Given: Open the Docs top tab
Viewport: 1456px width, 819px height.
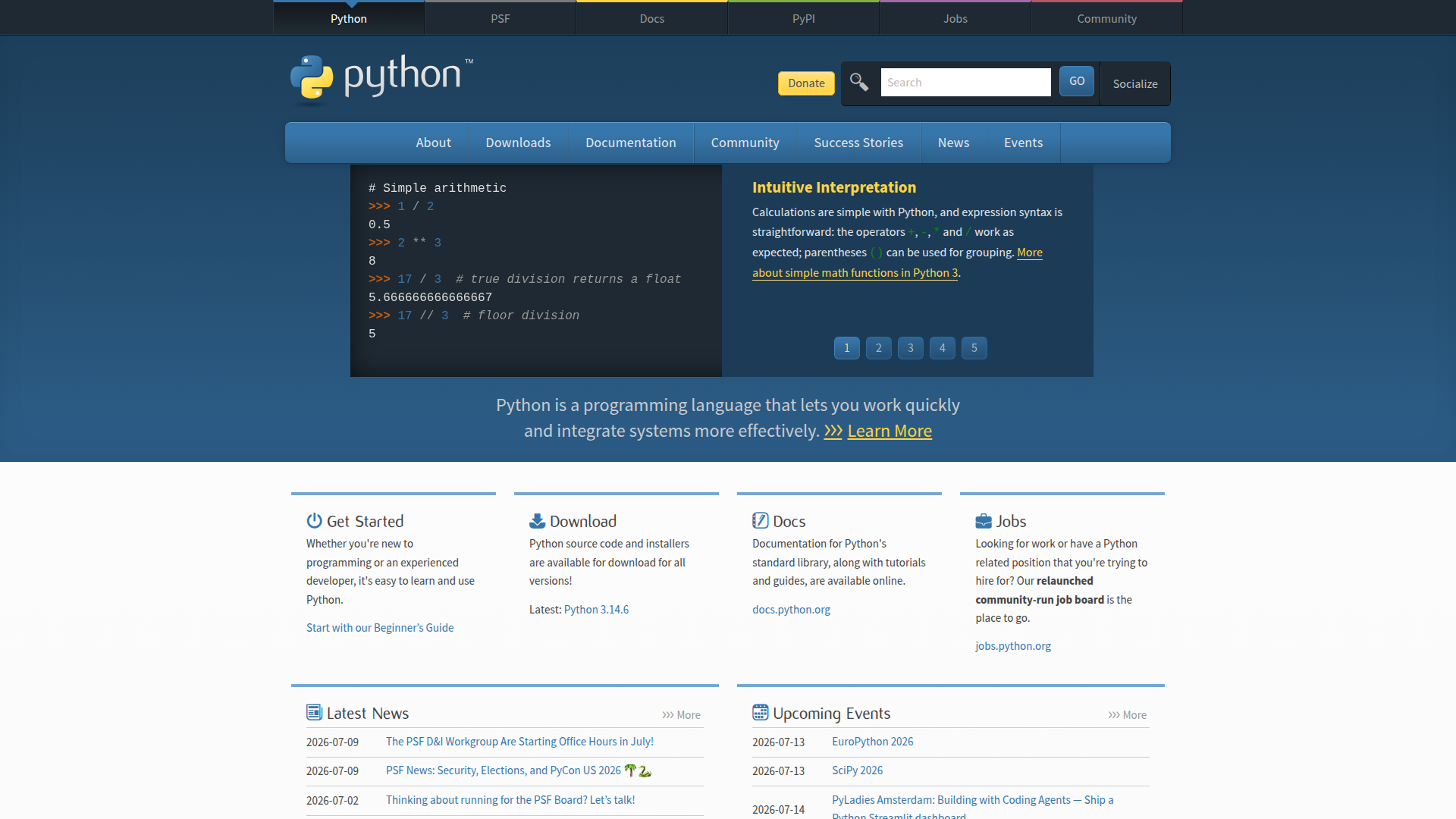Looking at the screenshot, I should pyautogui.click(x=652, y=18).
